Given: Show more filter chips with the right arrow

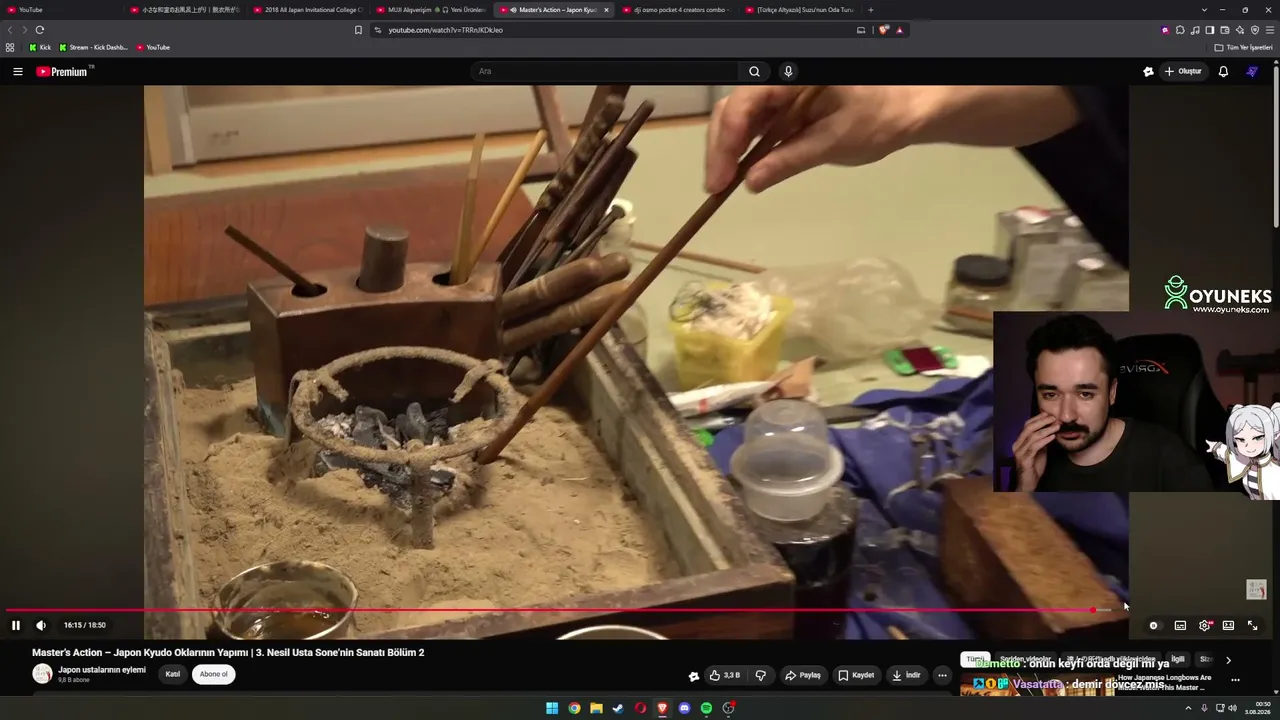Looking at the screenshot, I should (1228, 660).
